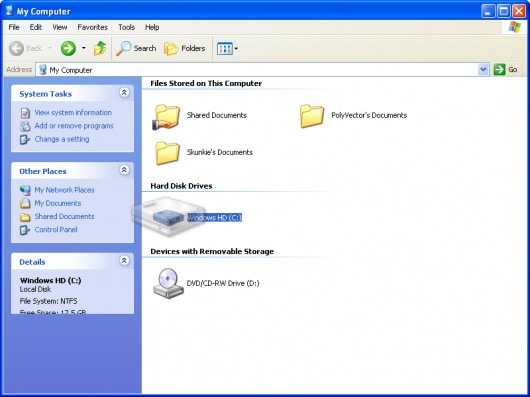This screenshot has height=397, width=530.
Task: Open the Favorites menu
Action: pos(92,27)
